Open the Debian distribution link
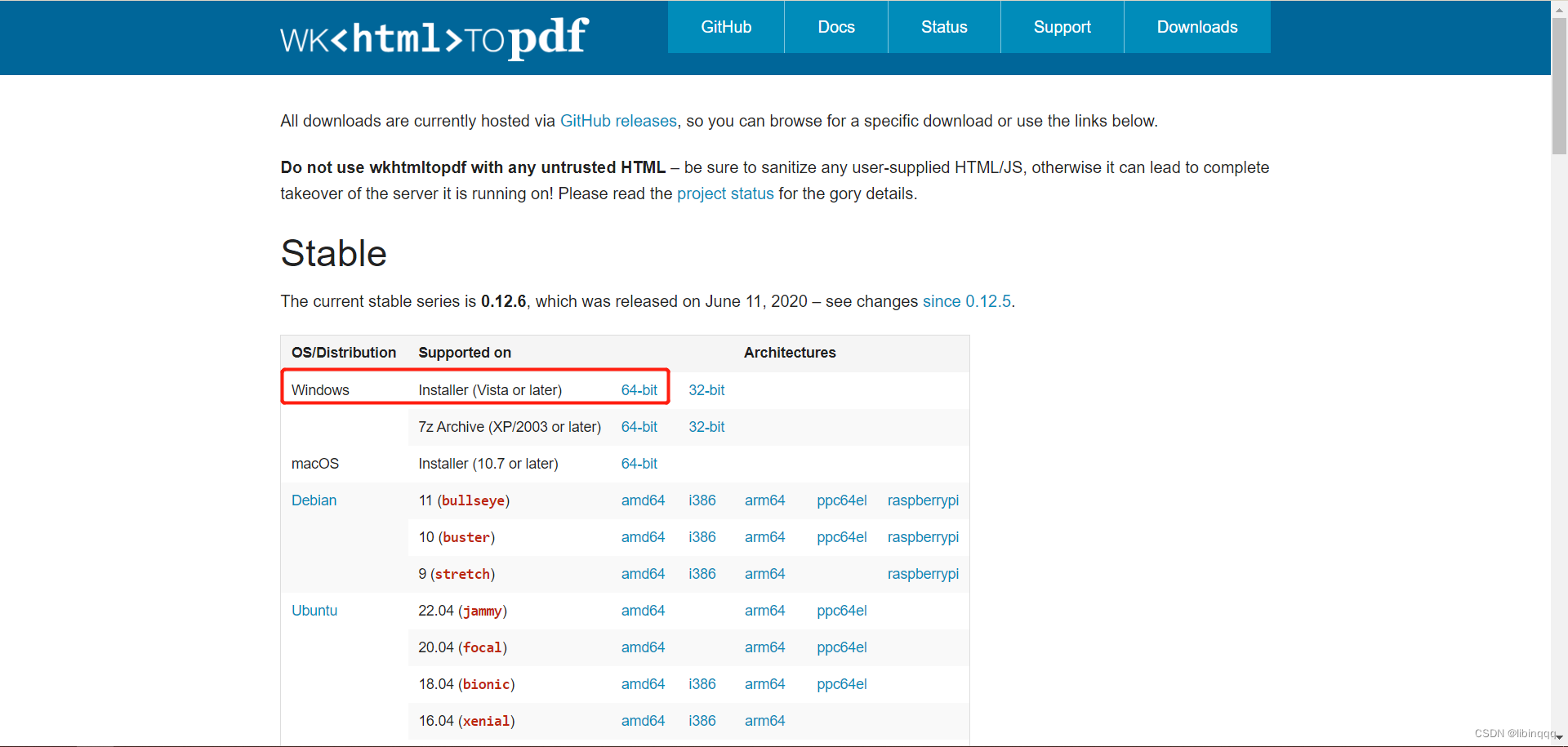1568x747 pixels. (x=314, y=500)
